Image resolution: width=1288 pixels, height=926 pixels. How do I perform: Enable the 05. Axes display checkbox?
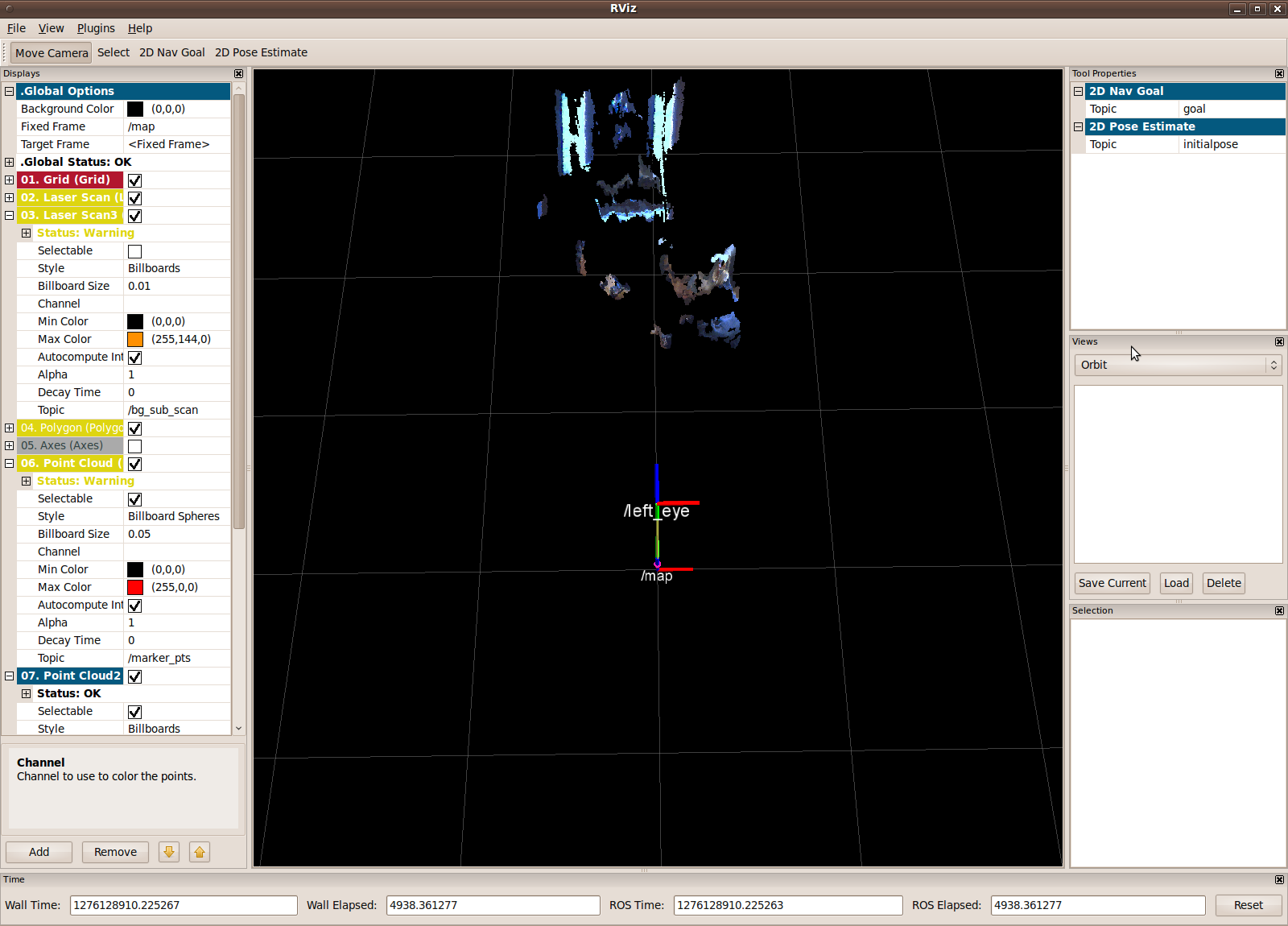[x=134, y=446]
